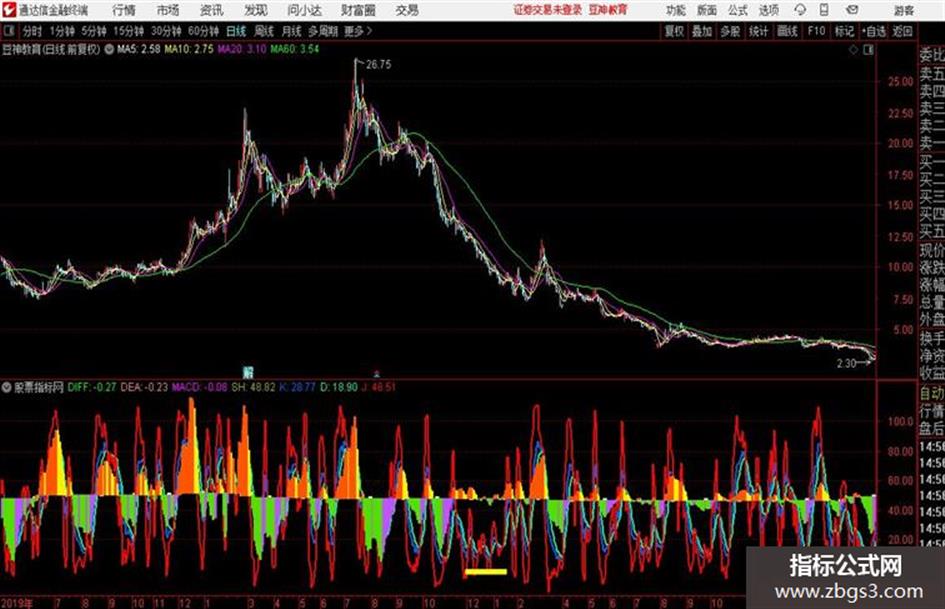The width and height of the screenshot is (945, 609).
Task: Click the 自动 label in the right sidebar
Action: [x=932, y=394]
